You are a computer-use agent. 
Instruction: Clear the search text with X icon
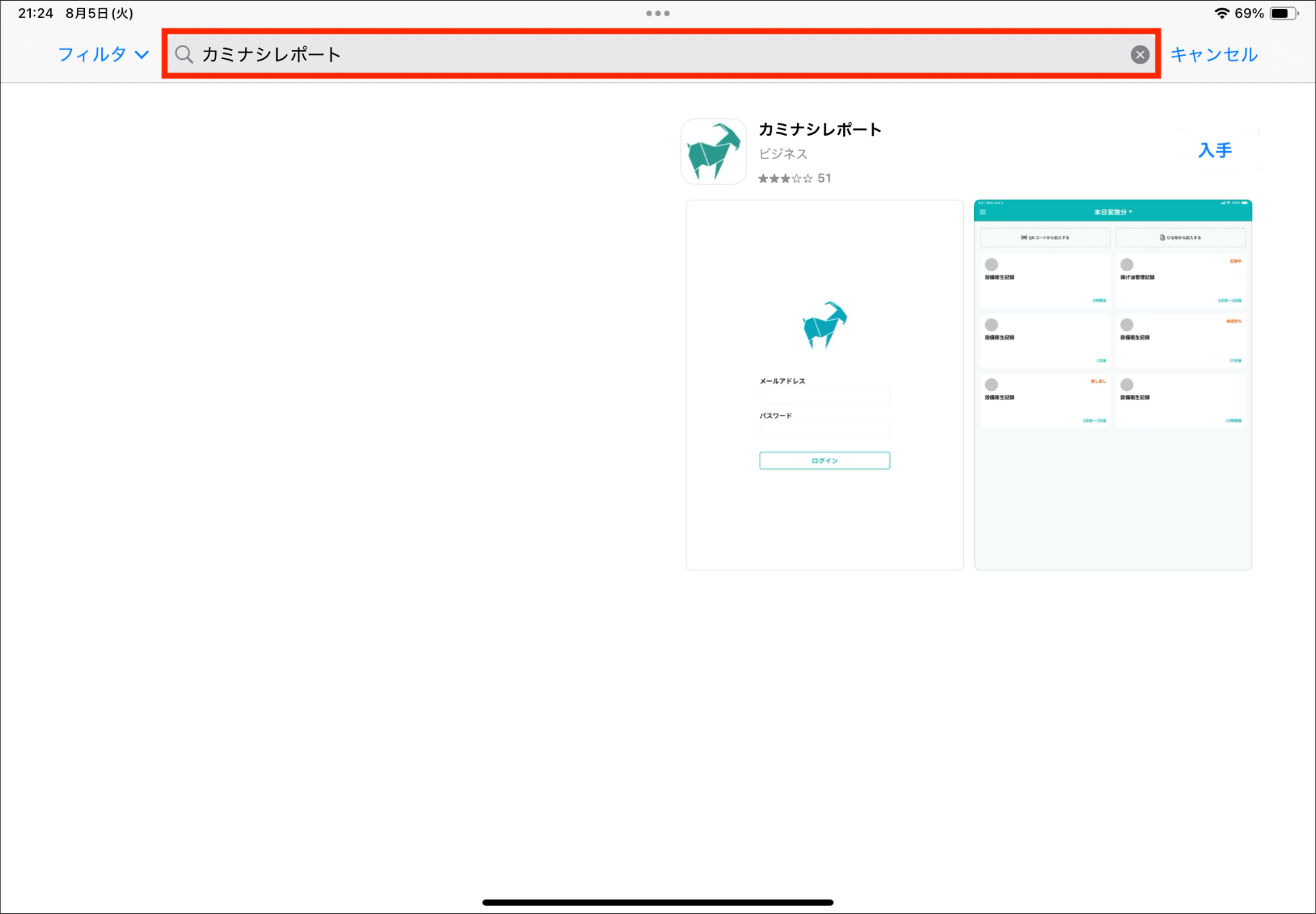click(1139, 55)
